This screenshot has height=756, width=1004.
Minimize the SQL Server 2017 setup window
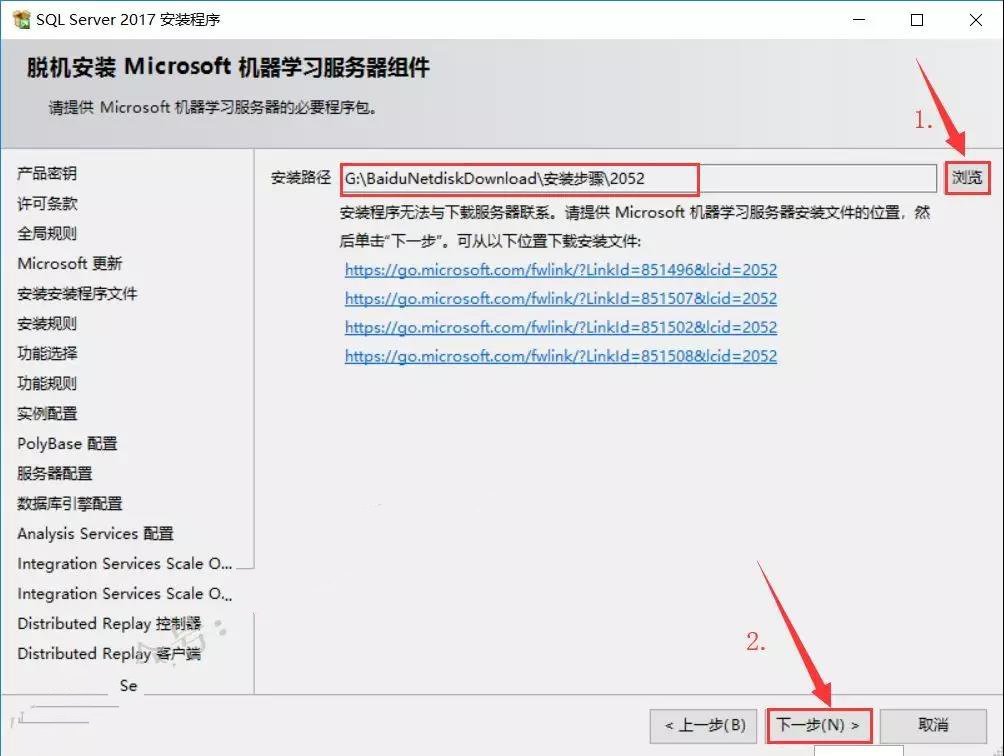click(x=859, y=20)
